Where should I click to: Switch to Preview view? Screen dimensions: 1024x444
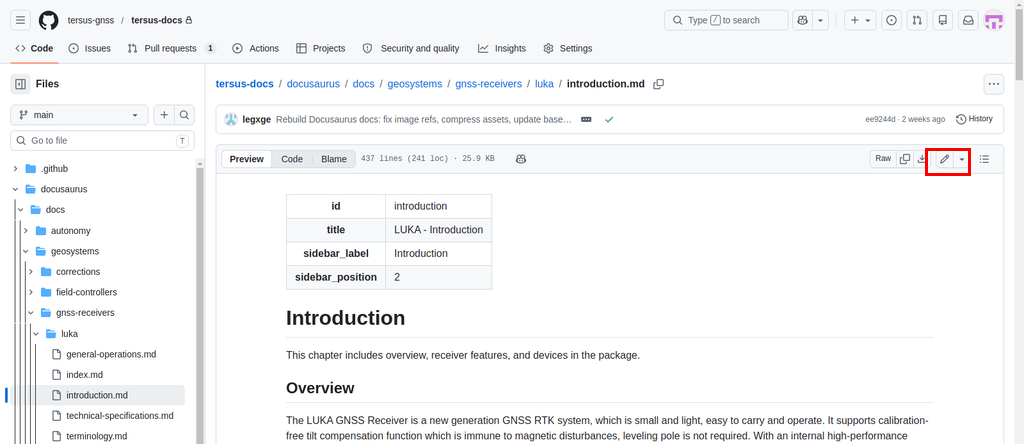[246, 159]
